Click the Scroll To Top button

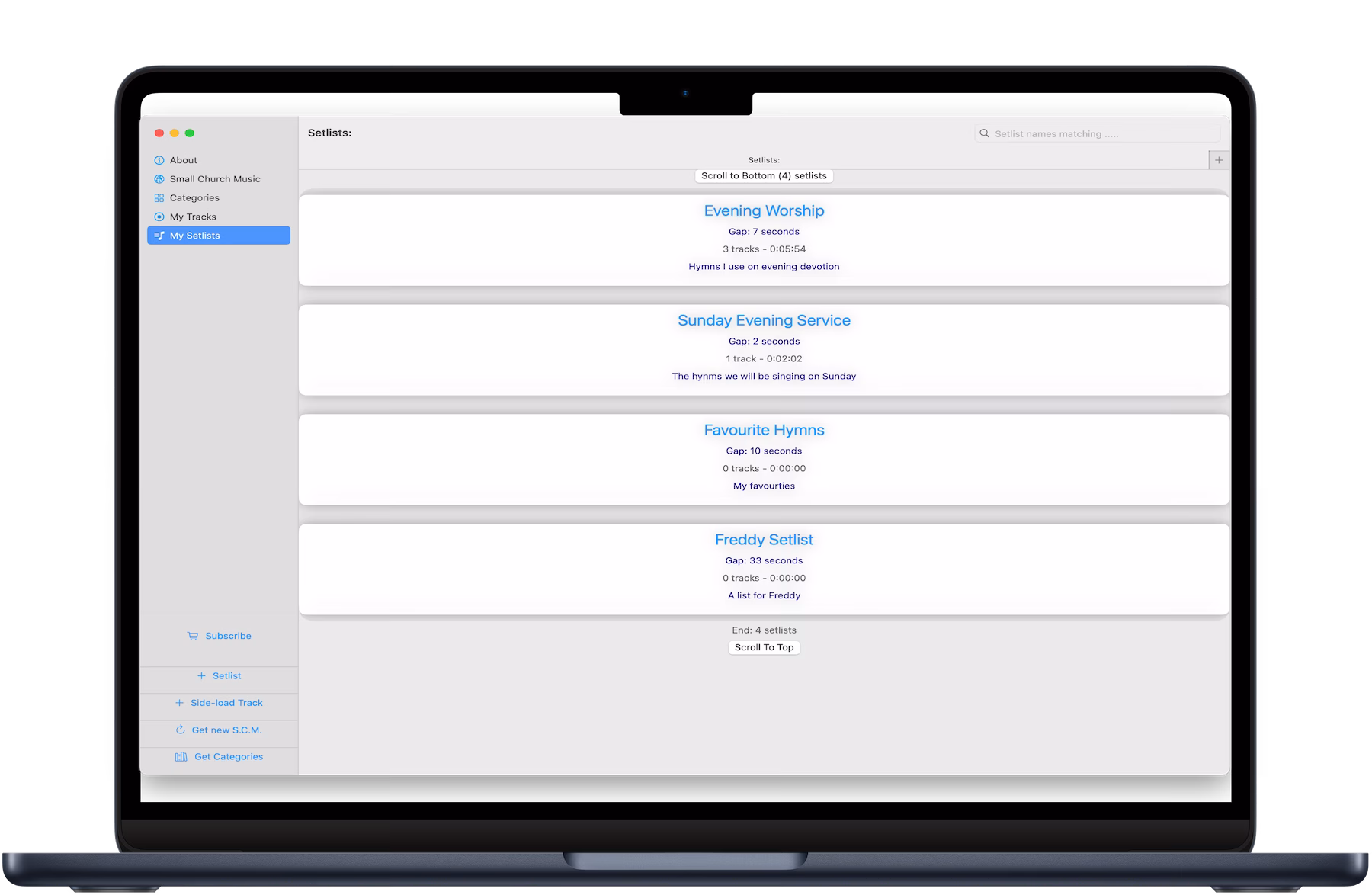coord(764,647)
